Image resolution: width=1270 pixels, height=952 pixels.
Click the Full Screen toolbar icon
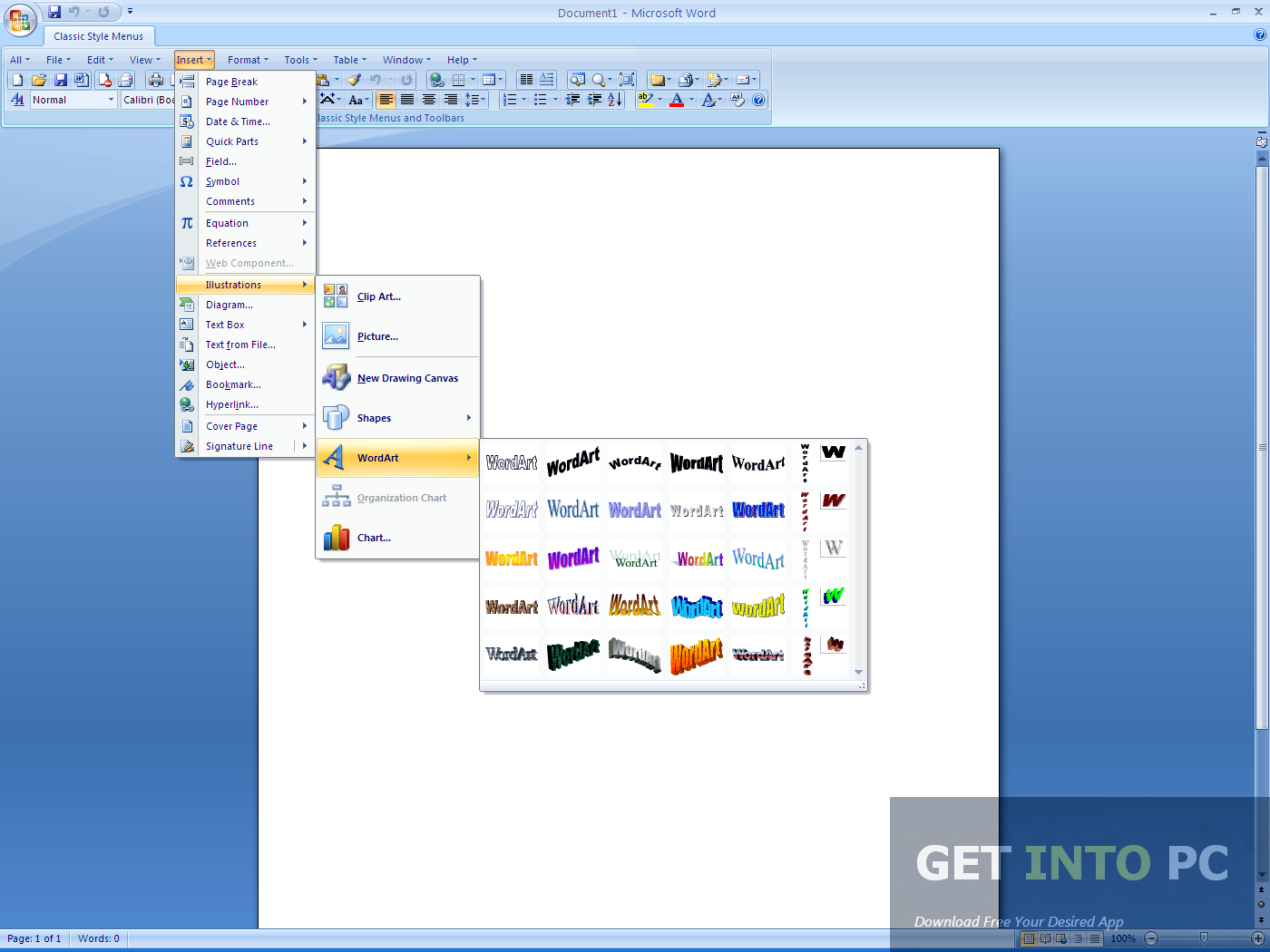[x=627, y=80]
